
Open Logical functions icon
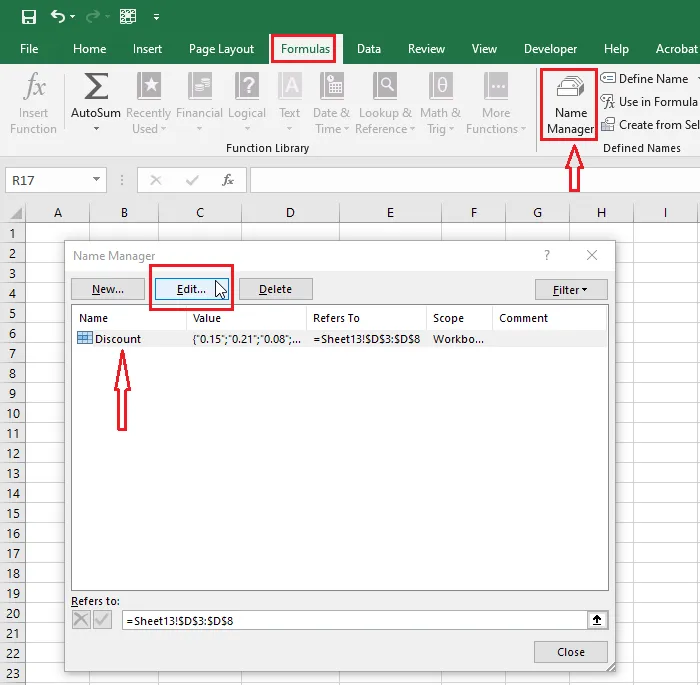pos(247,86)
